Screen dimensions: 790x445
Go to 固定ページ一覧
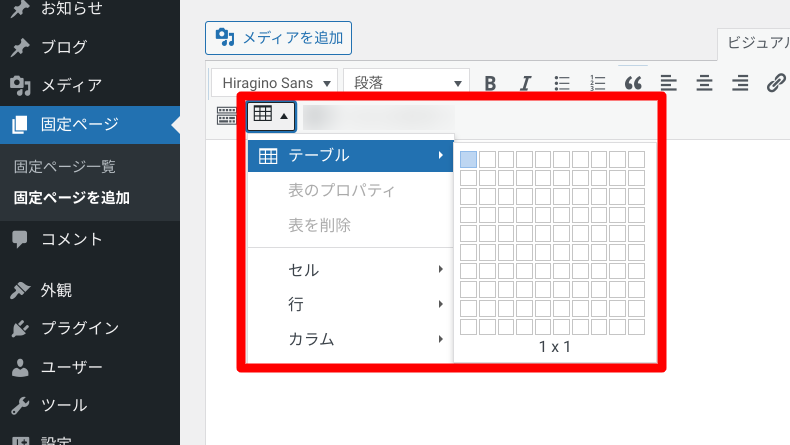(x=64, y=166)
